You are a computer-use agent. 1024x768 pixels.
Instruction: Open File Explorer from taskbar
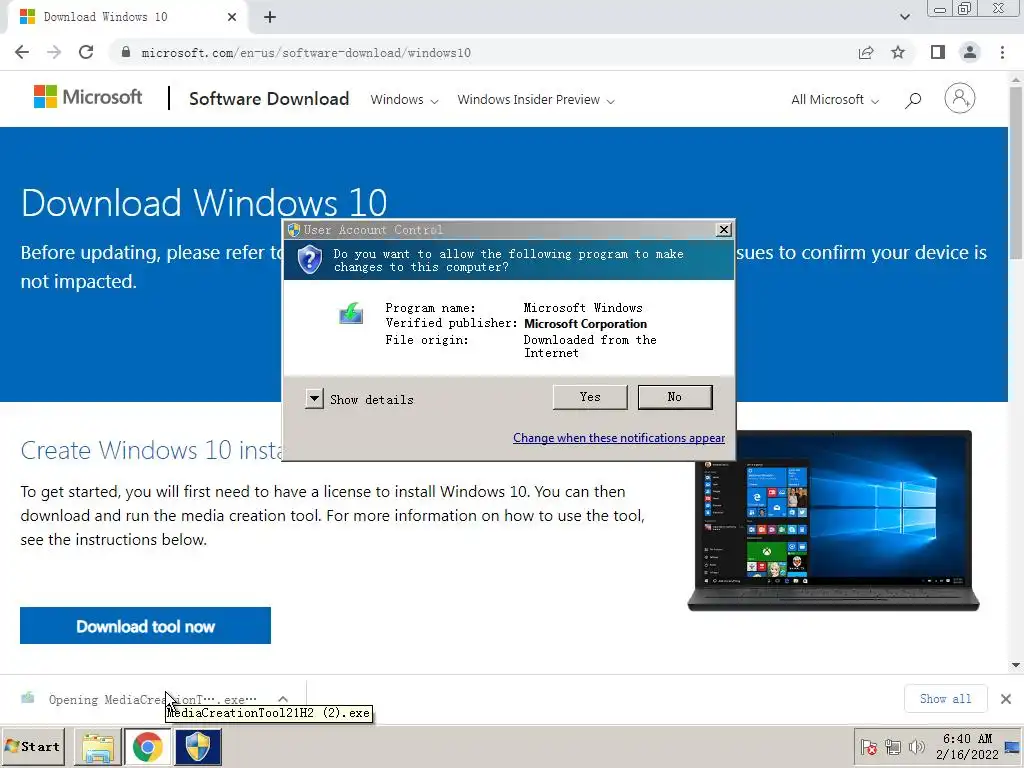coord(98,746)
